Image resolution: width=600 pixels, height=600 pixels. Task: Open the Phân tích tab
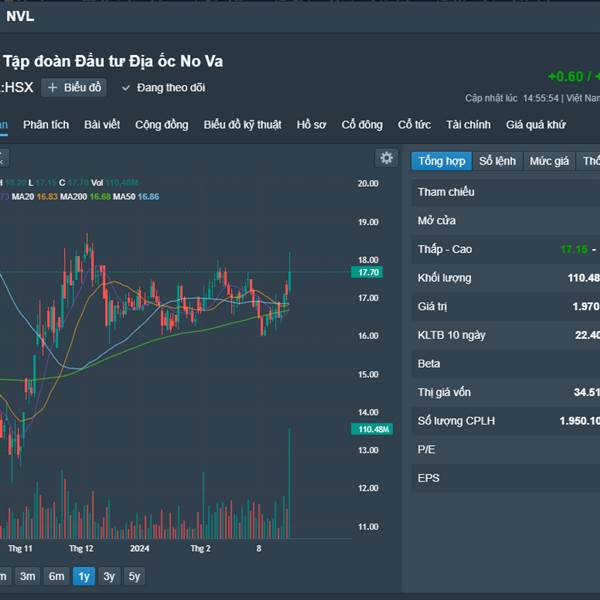pos(46,125)
